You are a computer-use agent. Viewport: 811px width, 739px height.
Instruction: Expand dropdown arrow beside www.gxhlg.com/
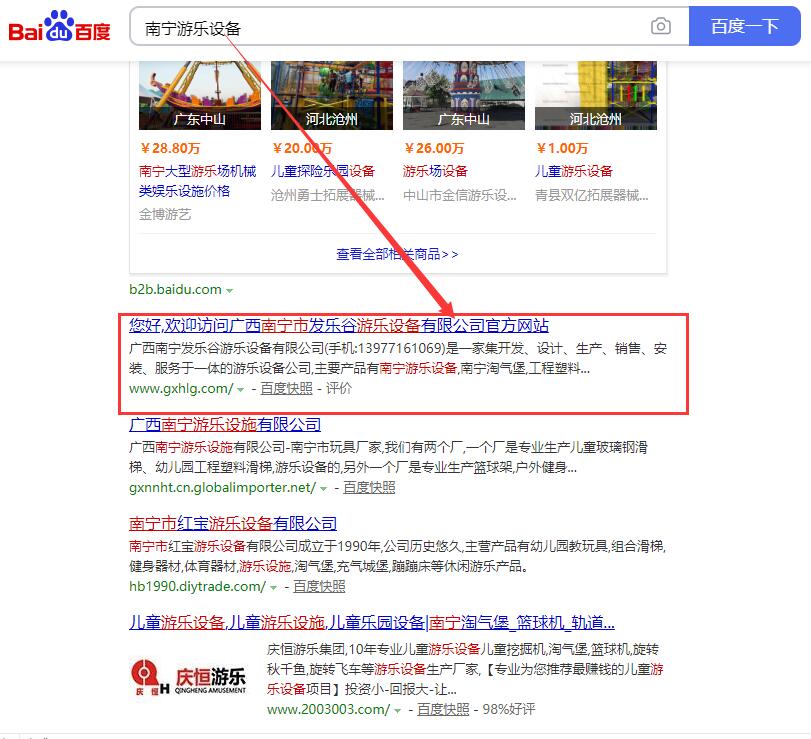click(241, 390)
